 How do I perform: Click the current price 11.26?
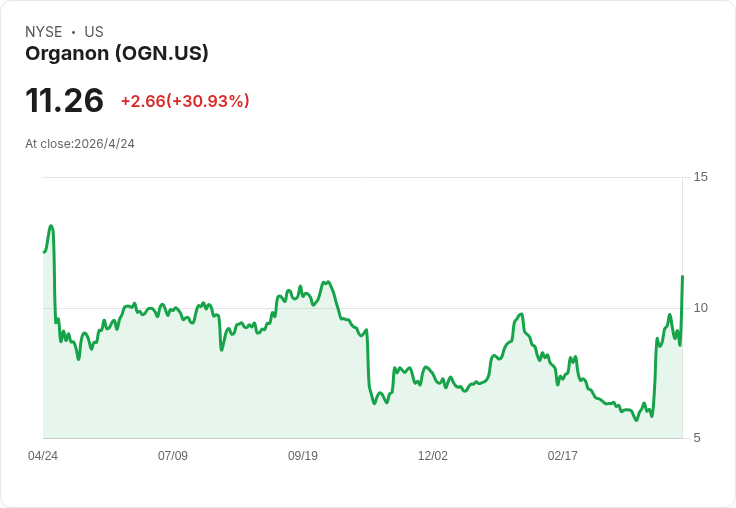64,100
